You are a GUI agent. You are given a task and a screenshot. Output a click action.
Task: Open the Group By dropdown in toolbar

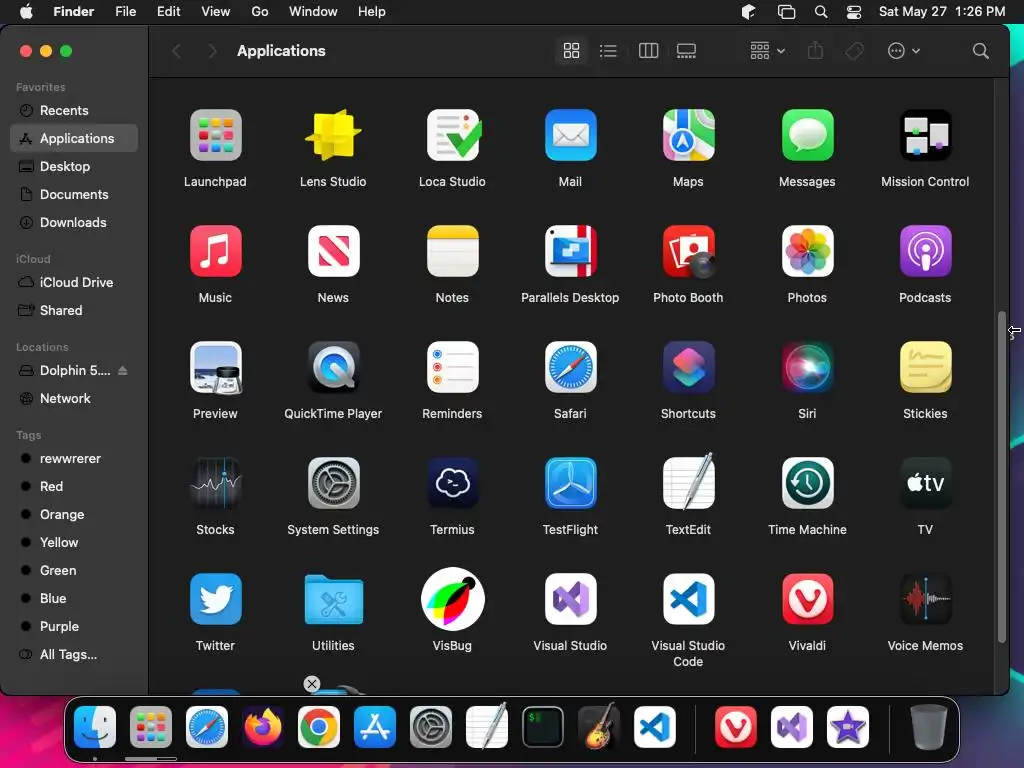(767, 51)
